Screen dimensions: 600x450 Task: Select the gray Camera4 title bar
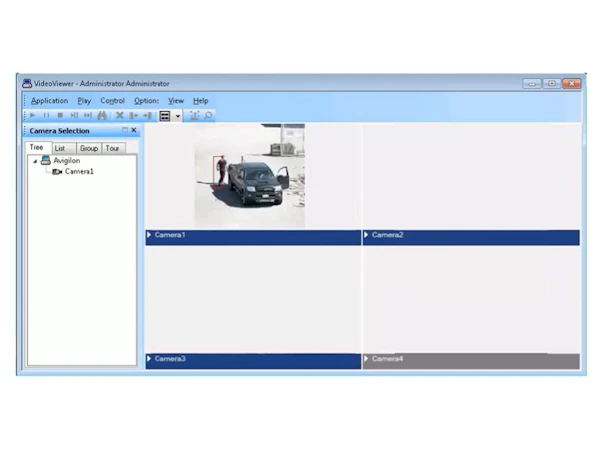tap(471, 361)
